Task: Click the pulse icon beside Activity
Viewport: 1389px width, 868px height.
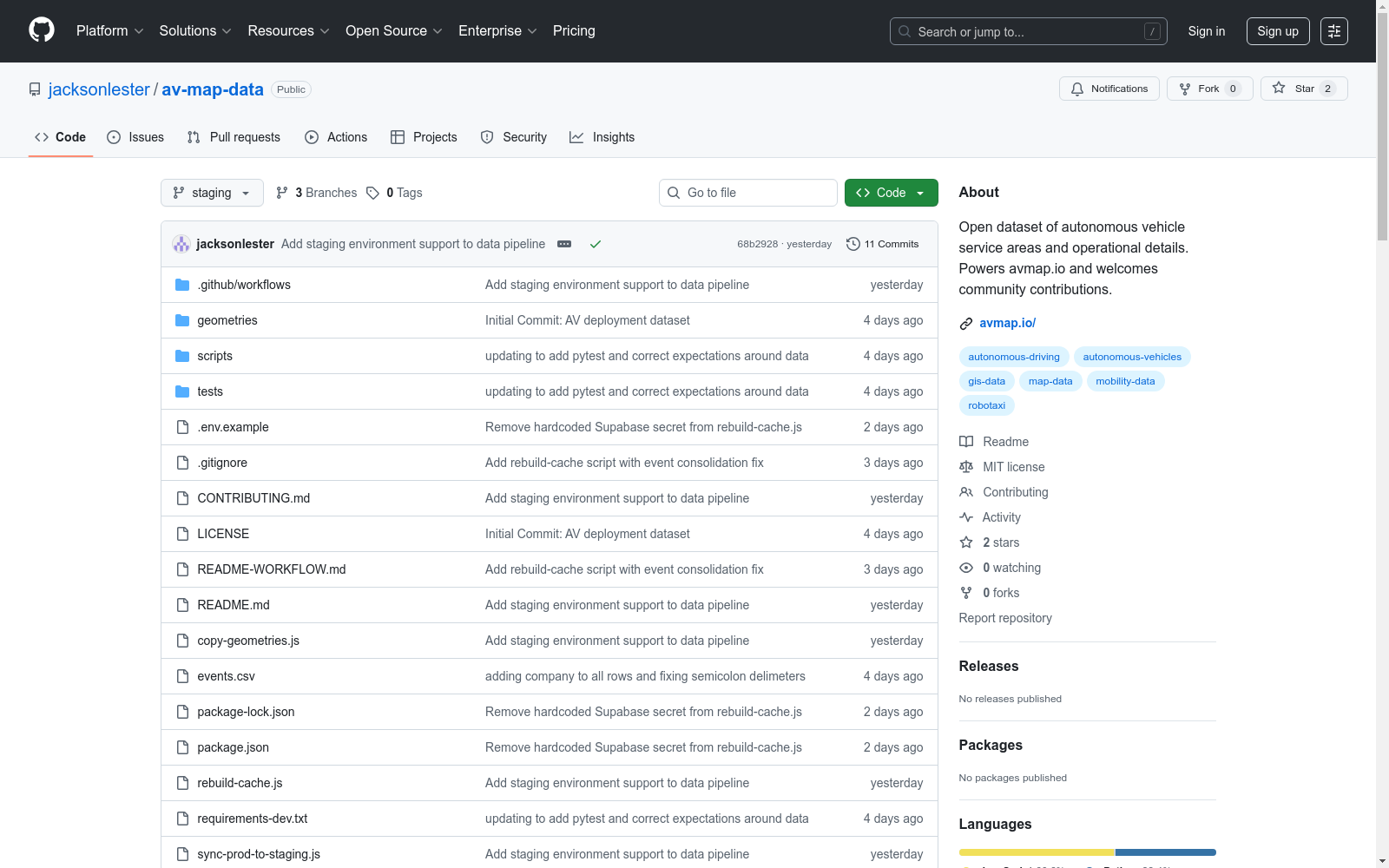Action: coord(966,517)
